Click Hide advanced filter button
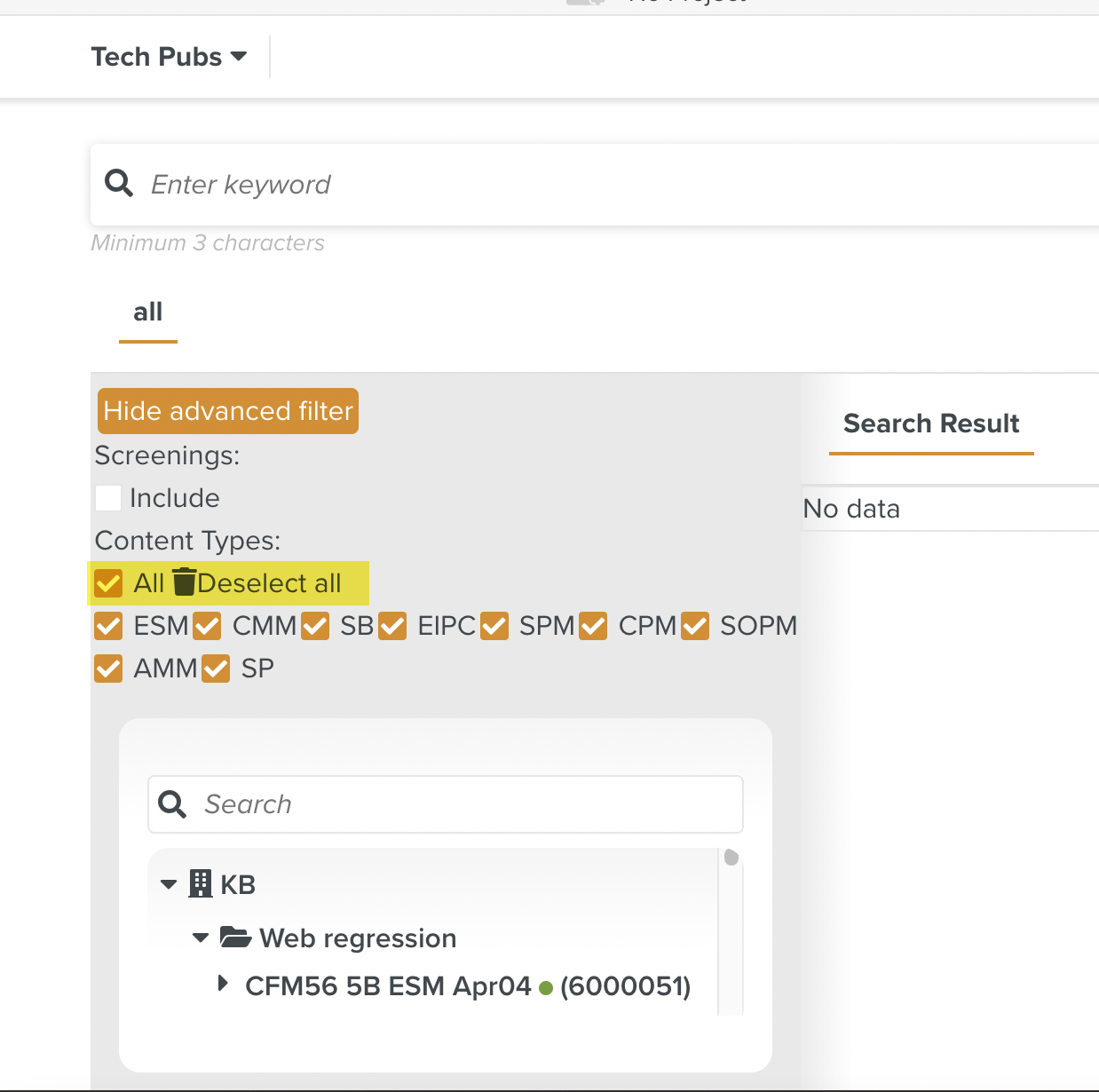1099x1092 pixels. tap(228, 411)
